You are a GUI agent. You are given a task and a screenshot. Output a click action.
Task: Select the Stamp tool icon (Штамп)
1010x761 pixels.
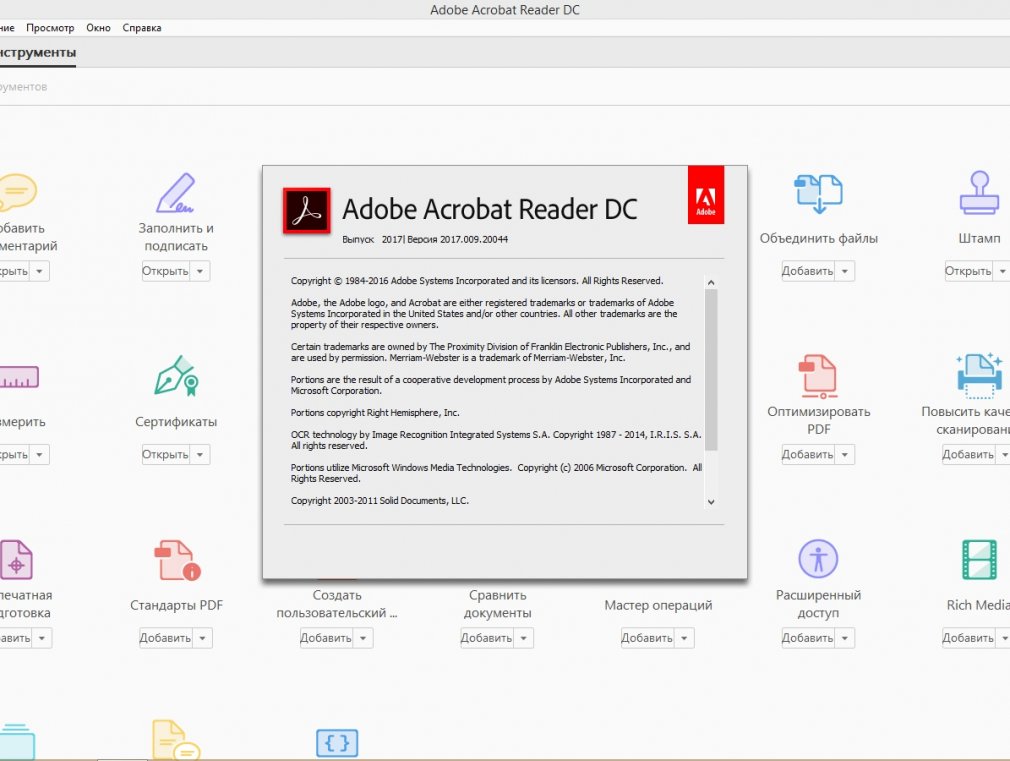pos(979,192)
